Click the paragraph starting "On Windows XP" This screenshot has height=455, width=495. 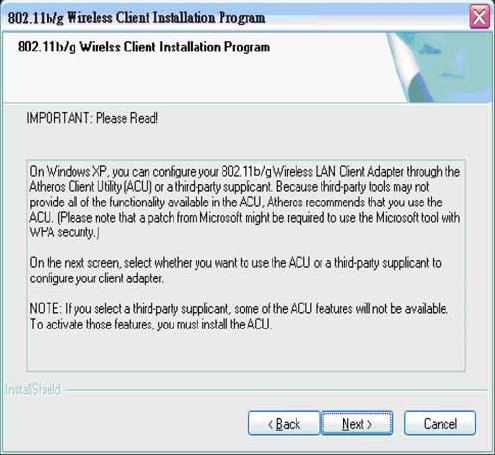point(245,202)
